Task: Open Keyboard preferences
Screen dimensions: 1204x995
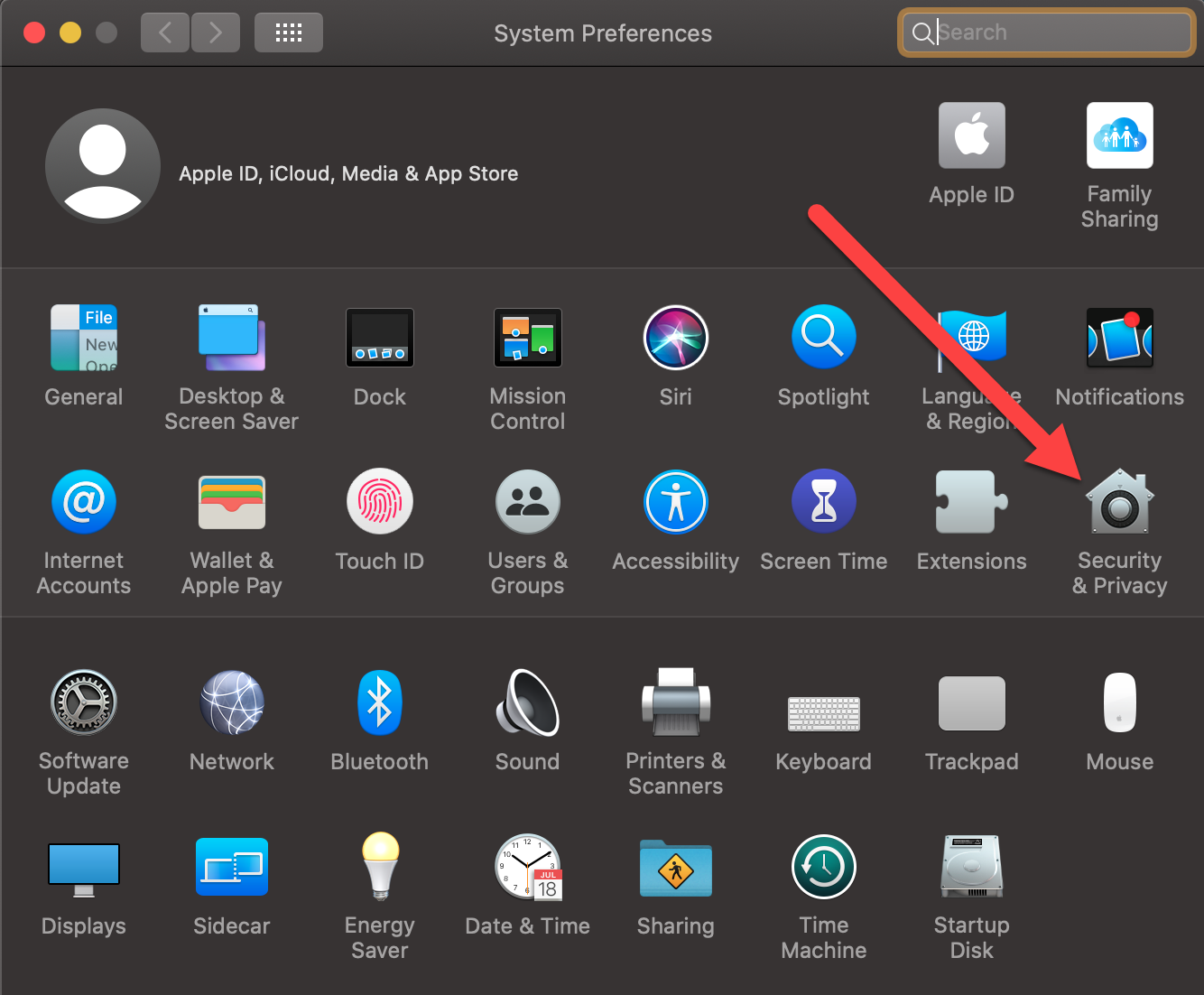Action: [x=824, y=713]
